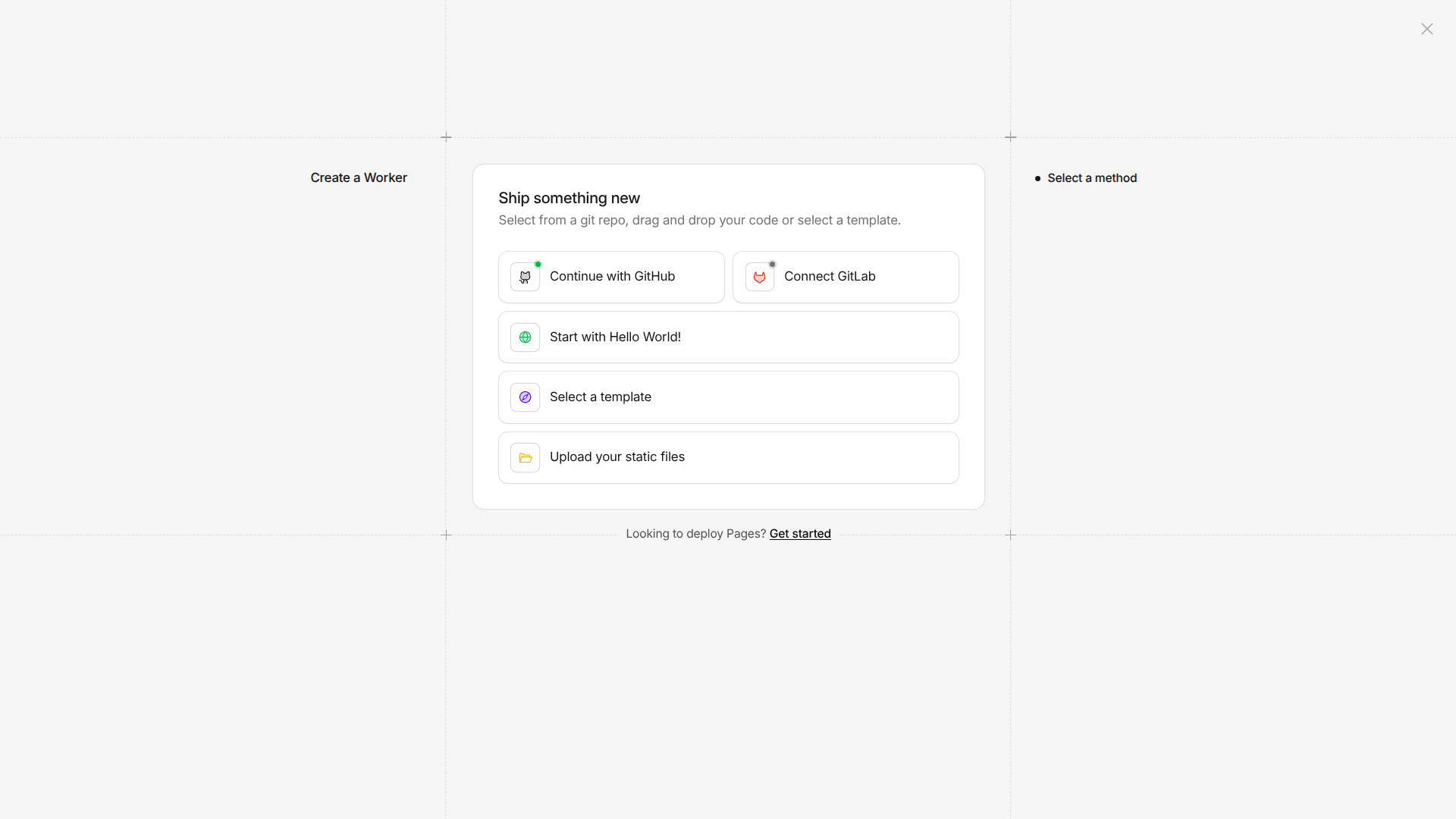Viewport: 1456px width, 819px height.
Task: Follow the Get started link for Pages
Action: (x=799, y=534)
